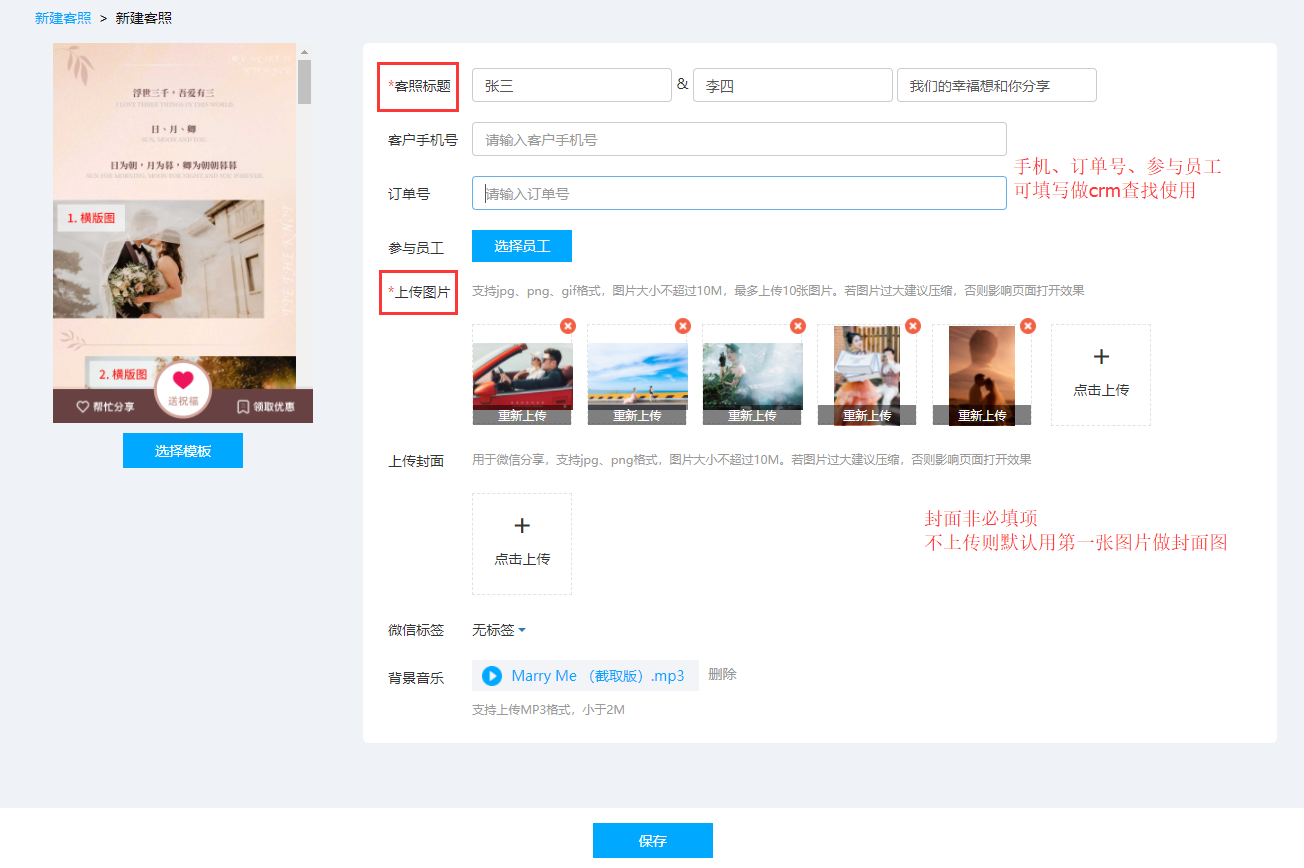Upload a cover image via 点击上传 box
Viewport: 1304px width, 868px height.
click(x=522, y=544)
